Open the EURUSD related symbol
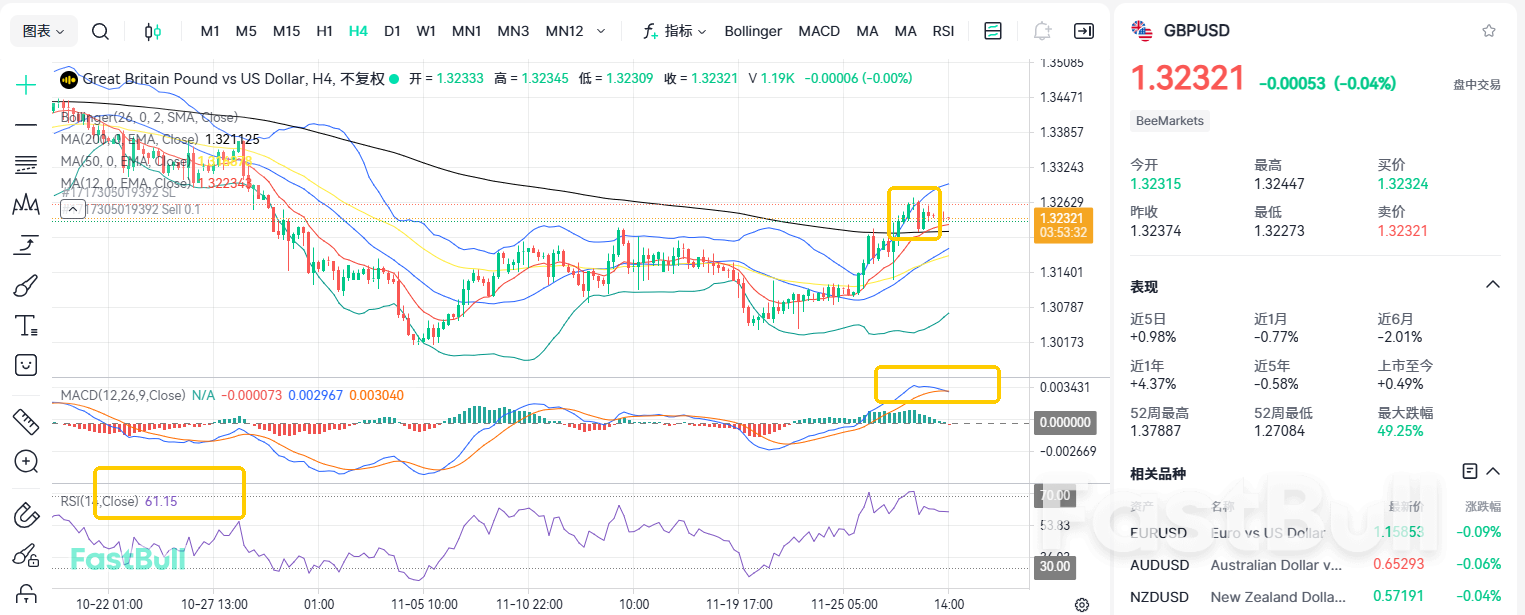 1160,533
